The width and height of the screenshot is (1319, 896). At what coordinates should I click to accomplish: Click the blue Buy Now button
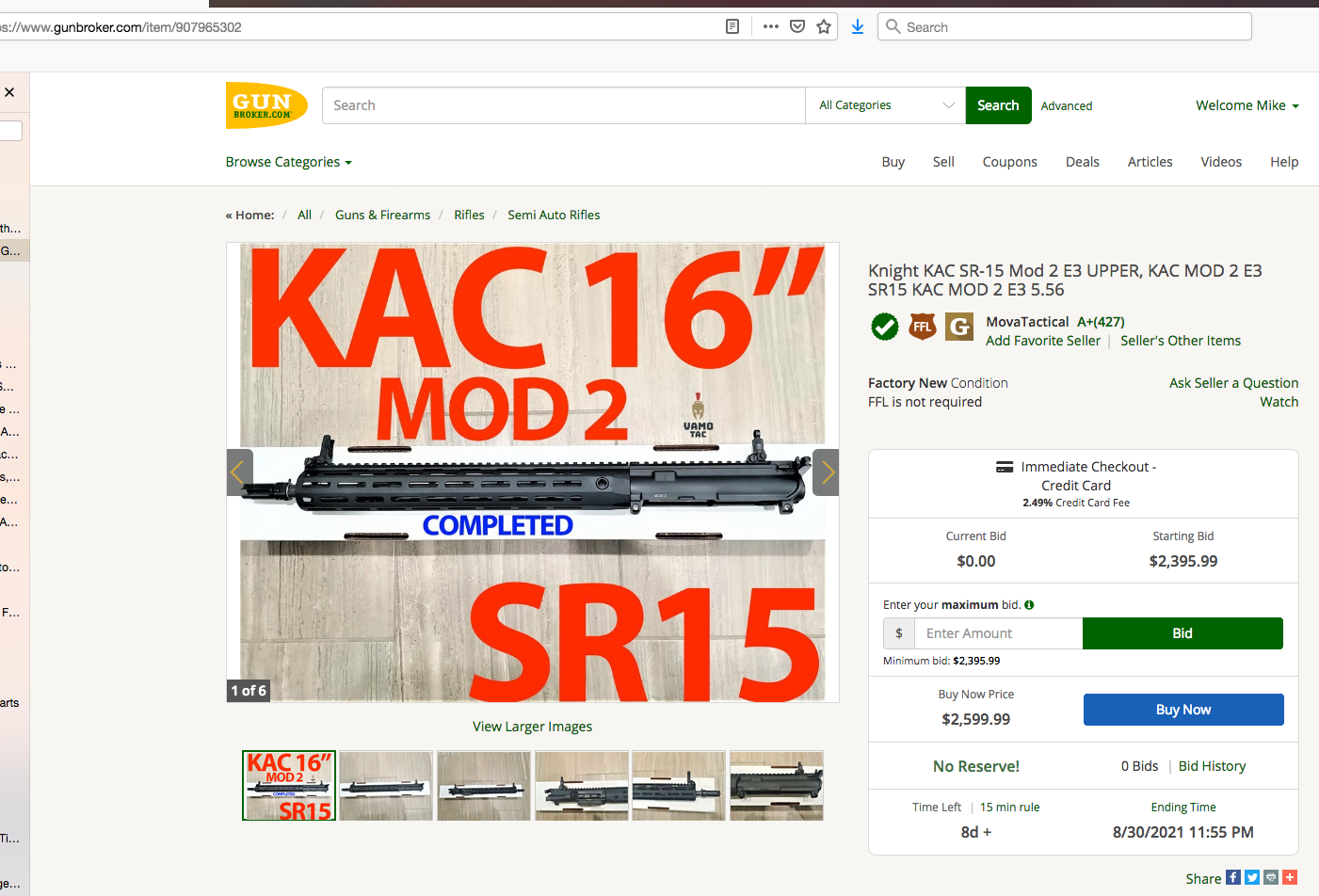point(1183,710)
